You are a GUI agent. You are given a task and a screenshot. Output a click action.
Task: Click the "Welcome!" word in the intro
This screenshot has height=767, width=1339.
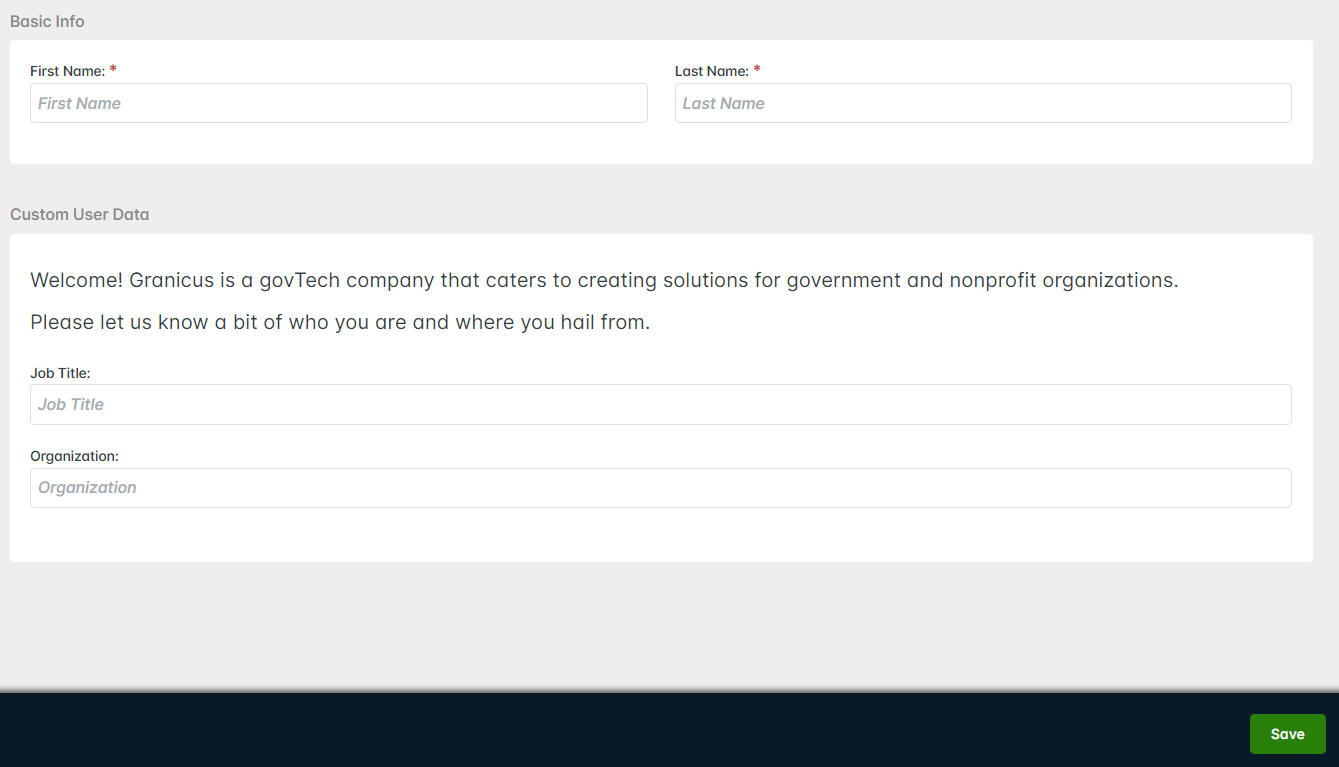[77, 280]
